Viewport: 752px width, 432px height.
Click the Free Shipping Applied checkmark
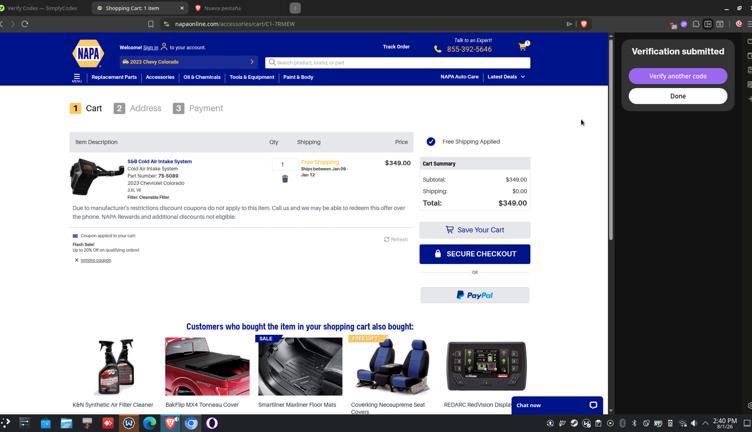(x=431, y=141)
